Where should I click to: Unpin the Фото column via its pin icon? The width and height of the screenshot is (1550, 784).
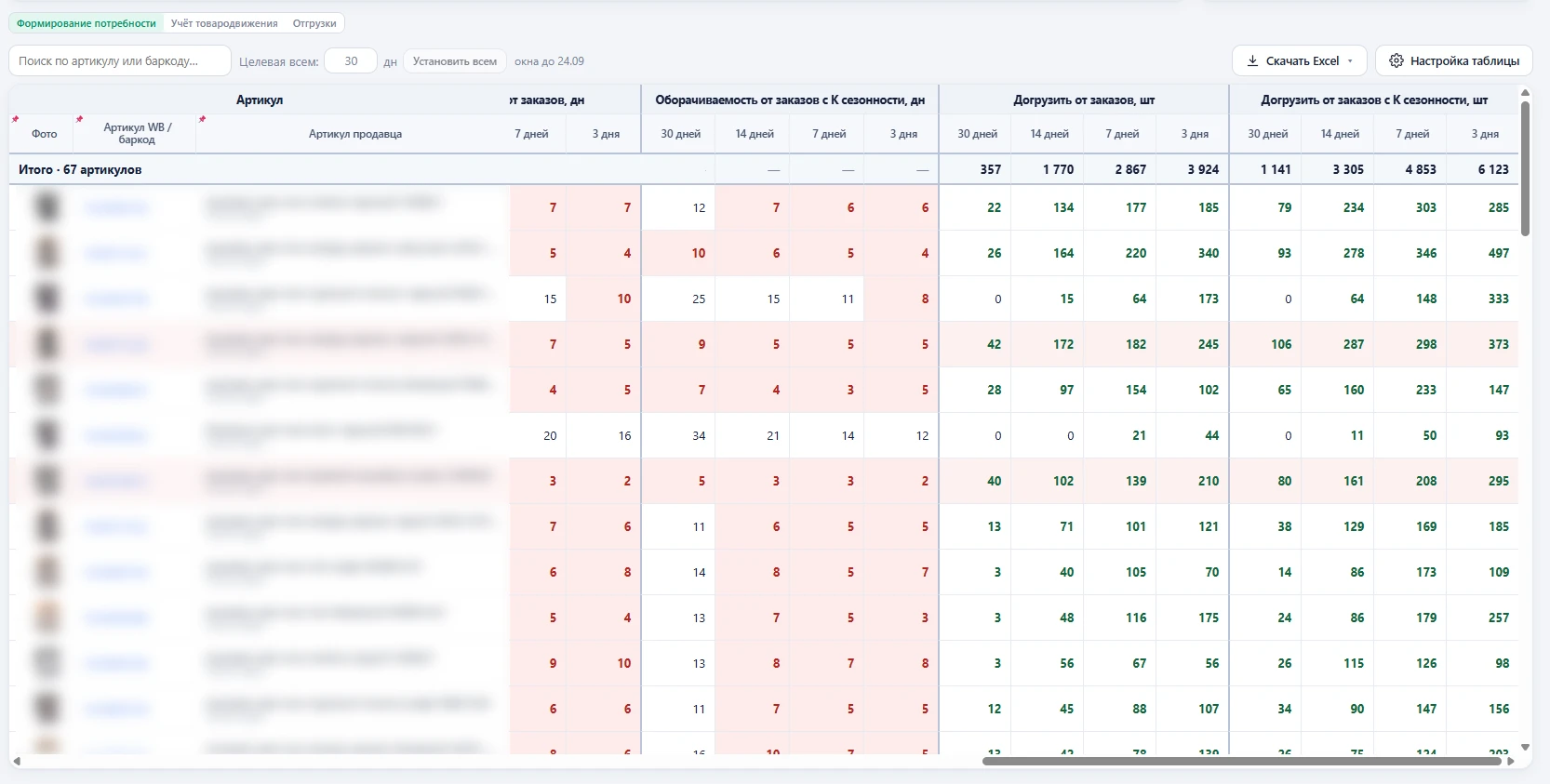click(15, 119)
